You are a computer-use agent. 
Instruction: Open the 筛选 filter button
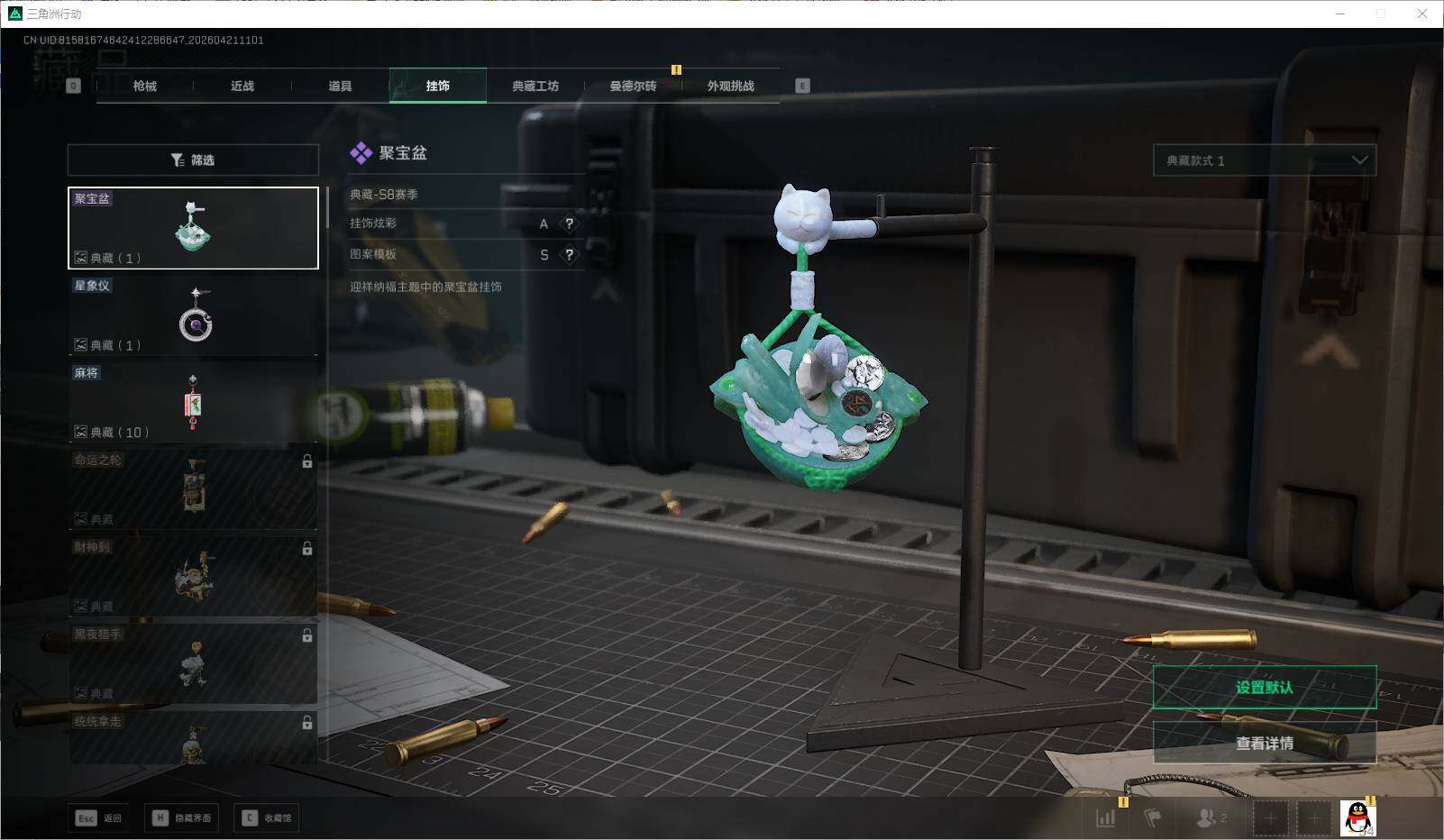(193, 160)
